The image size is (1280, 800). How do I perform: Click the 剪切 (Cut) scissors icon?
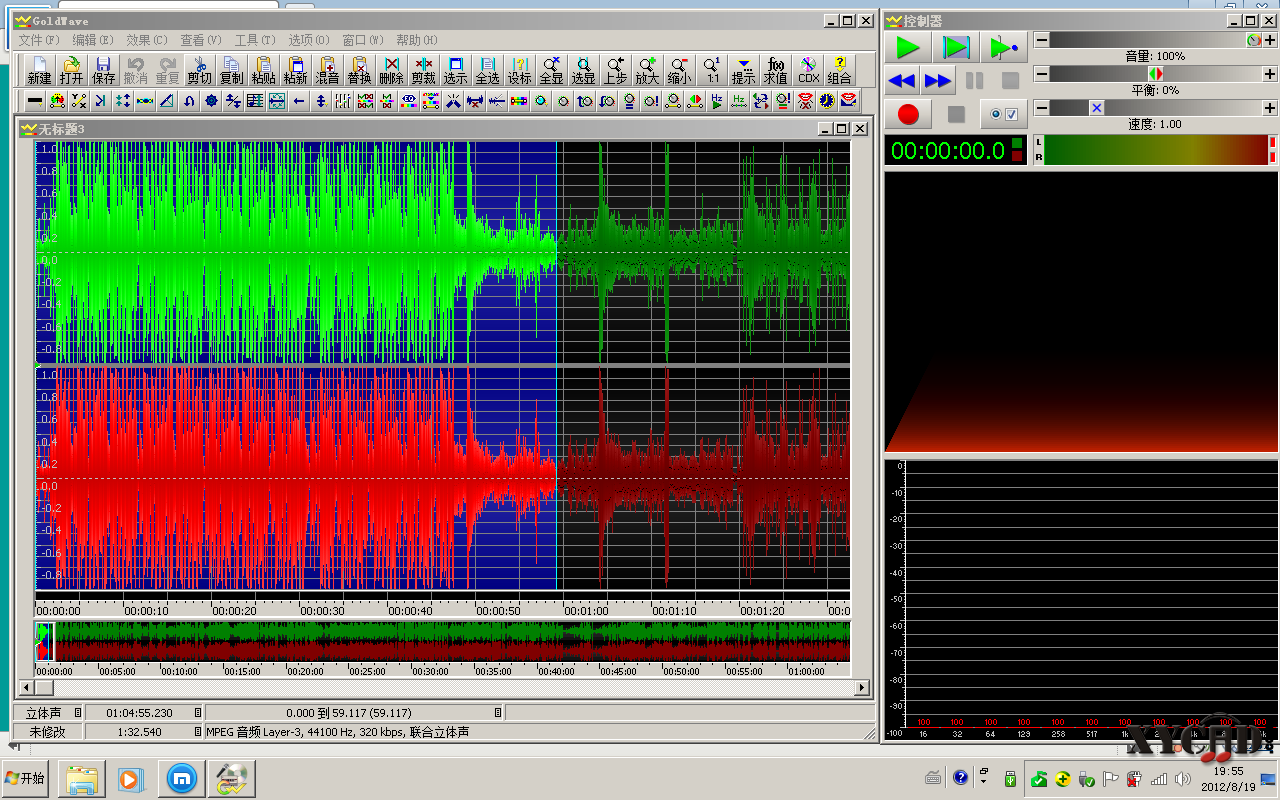[x=199, y=70]
